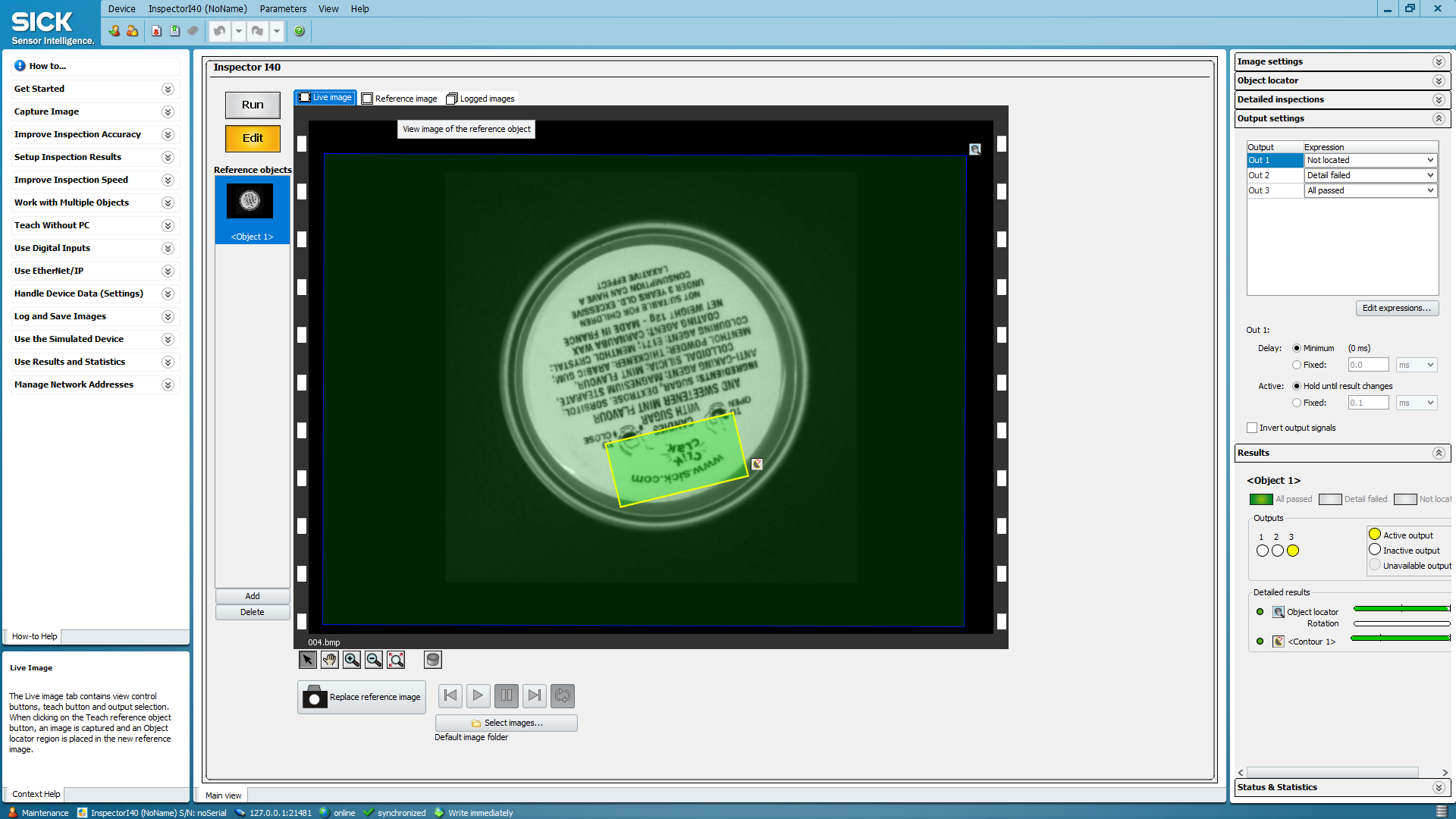Enable the Invert output signals checkbox
The width and height of the screenshot is (1456, 819).
[1252, 428]
